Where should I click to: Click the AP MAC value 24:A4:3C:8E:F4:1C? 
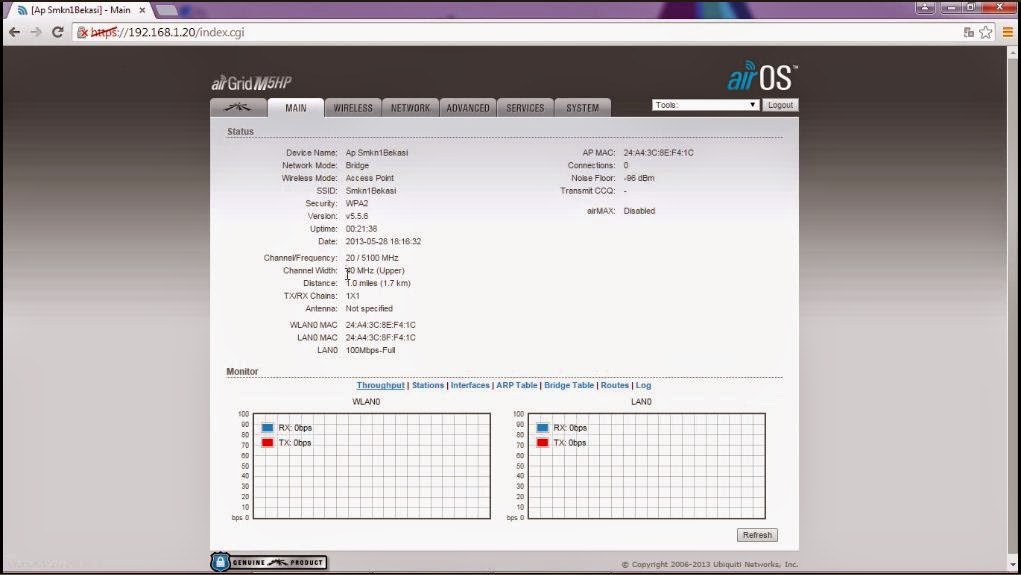658,153
